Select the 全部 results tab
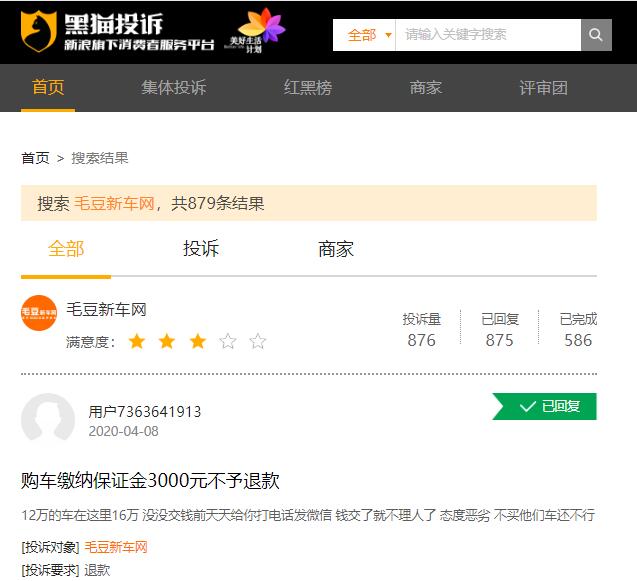This screenshot has height=581, width=637. 66,249
